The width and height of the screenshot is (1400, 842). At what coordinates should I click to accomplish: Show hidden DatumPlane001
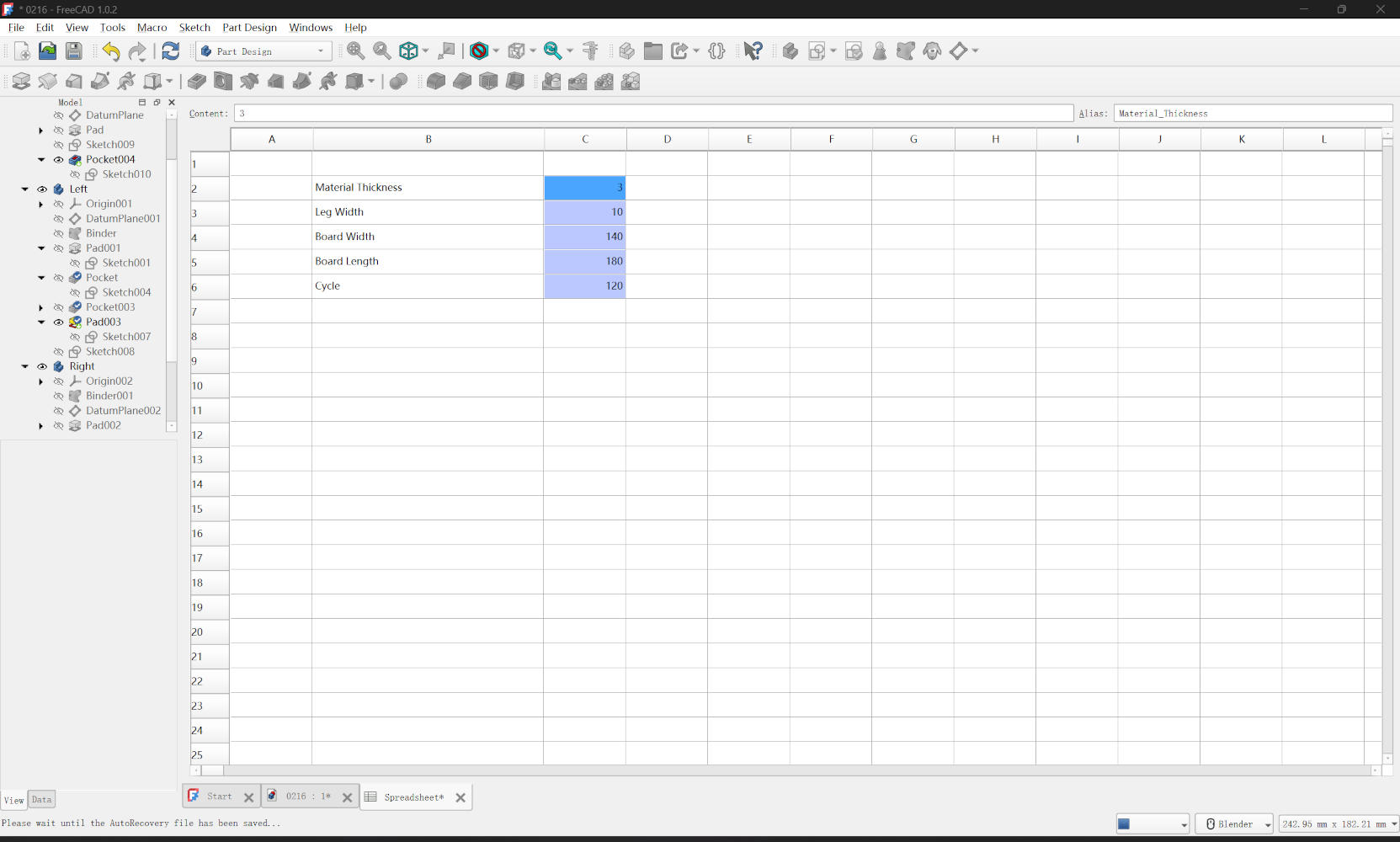pos(58,219)
